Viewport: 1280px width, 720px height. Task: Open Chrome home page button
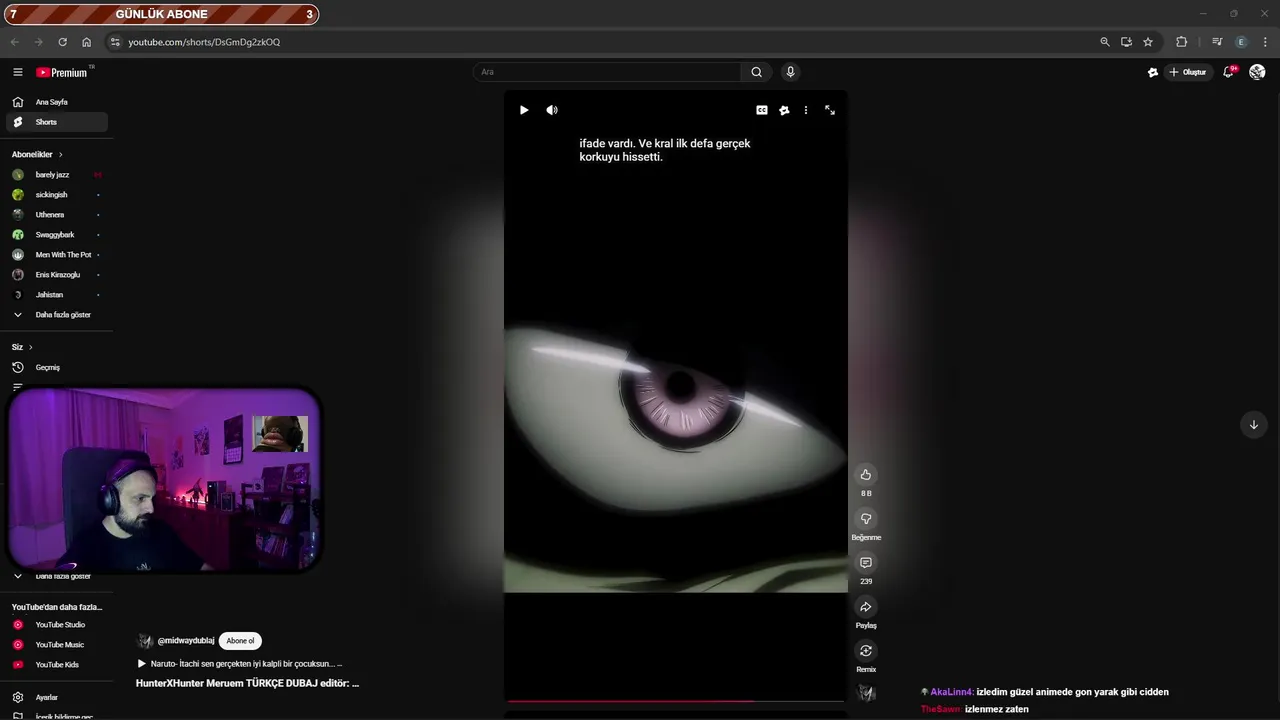pos(86,42)
